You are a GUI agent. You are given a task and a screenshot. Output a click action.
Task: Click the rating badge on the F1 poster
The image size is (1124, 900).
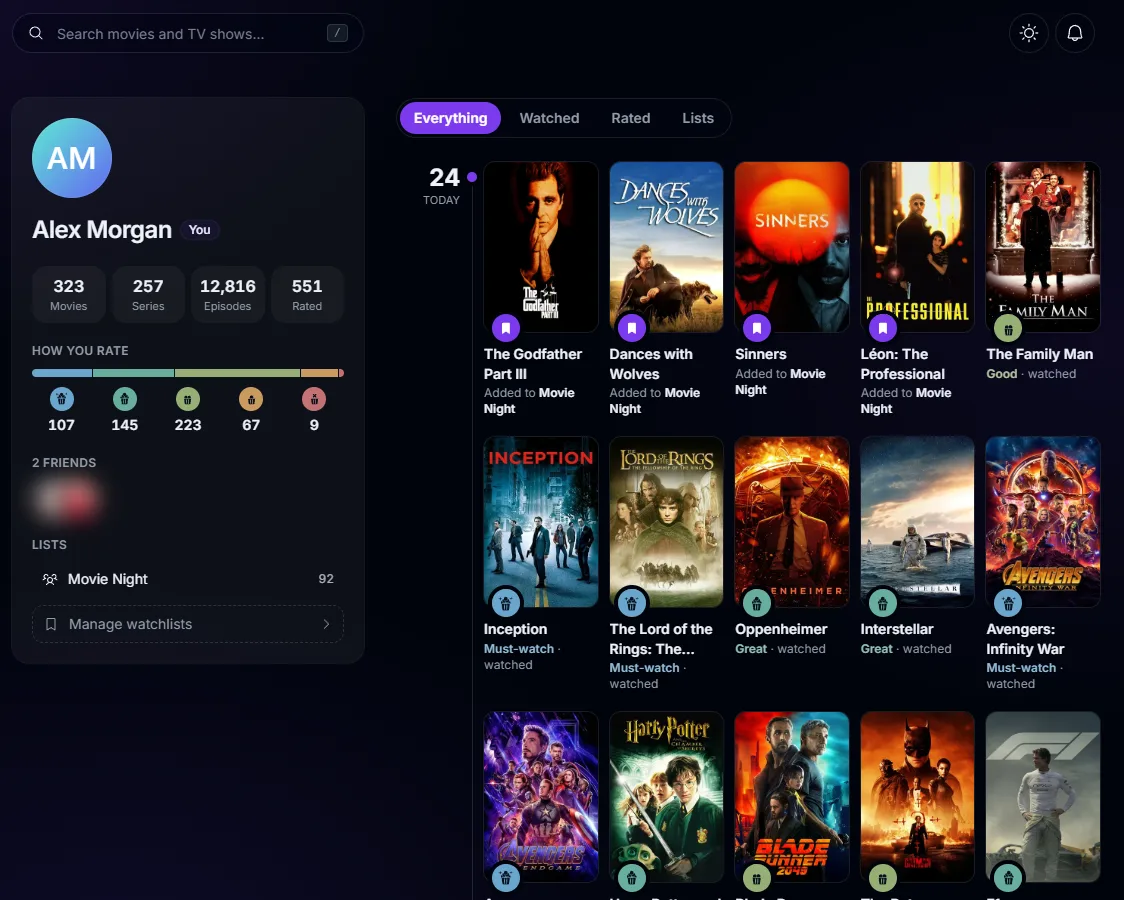pyautogui.click(x=1008, y=878)
